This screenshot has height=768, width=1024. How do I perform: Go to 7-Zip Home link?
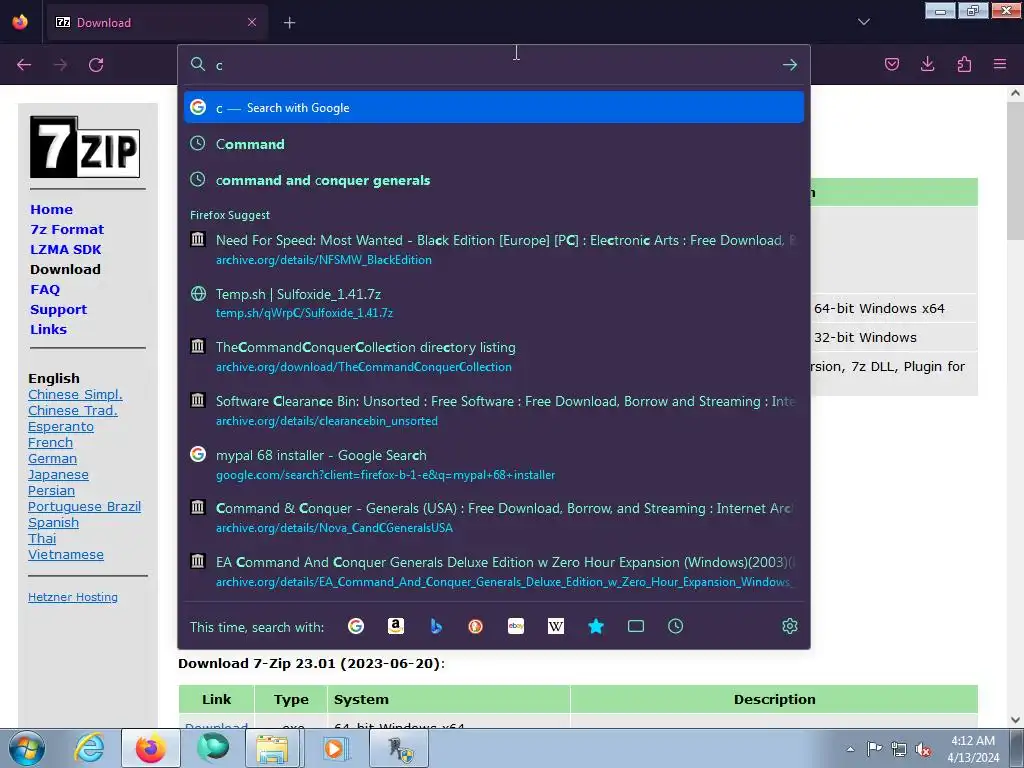52,210
